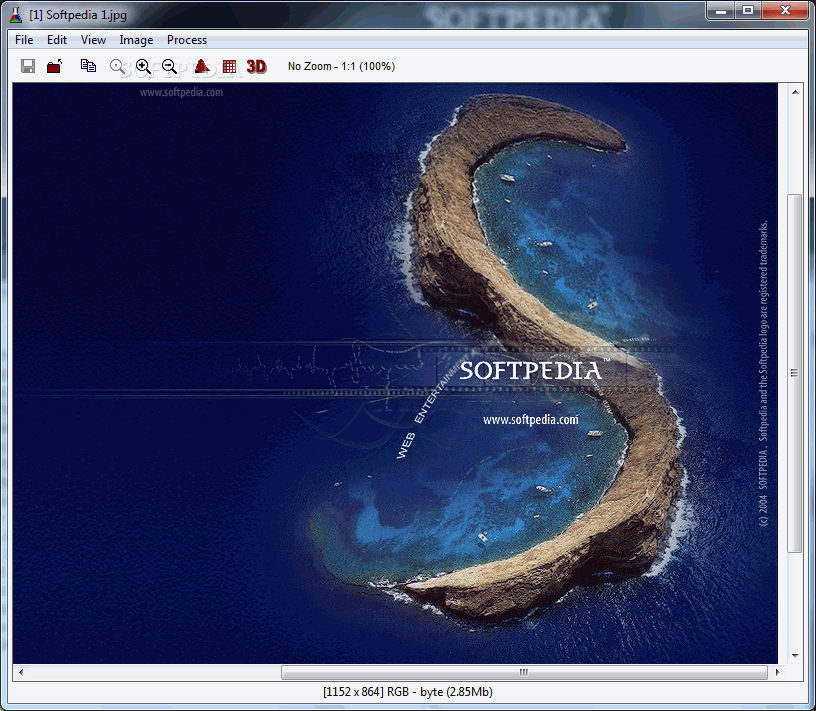
Task: Close the Softpedia 1.jpg window
Action: (x=785, y=10)
